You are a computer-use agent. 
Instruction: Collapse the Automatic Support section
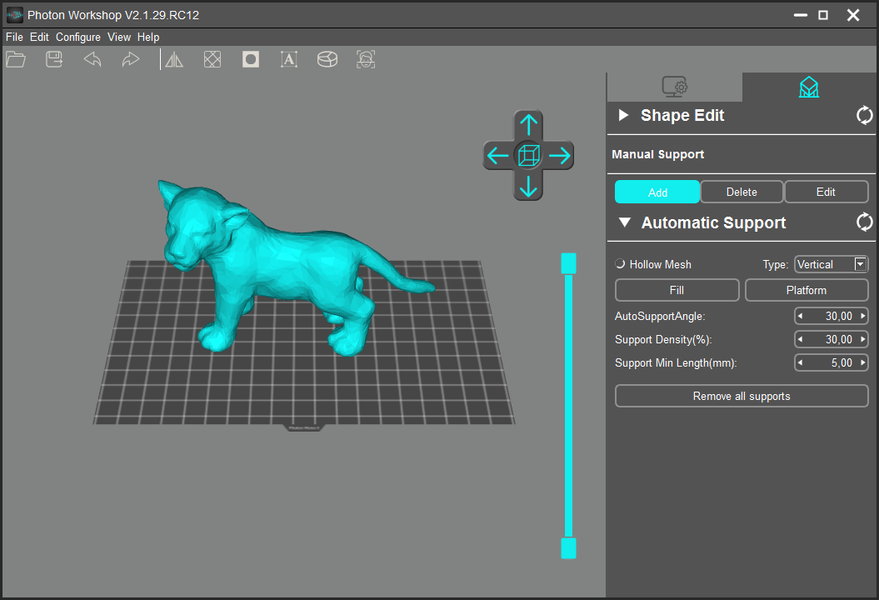coord(624,223)
